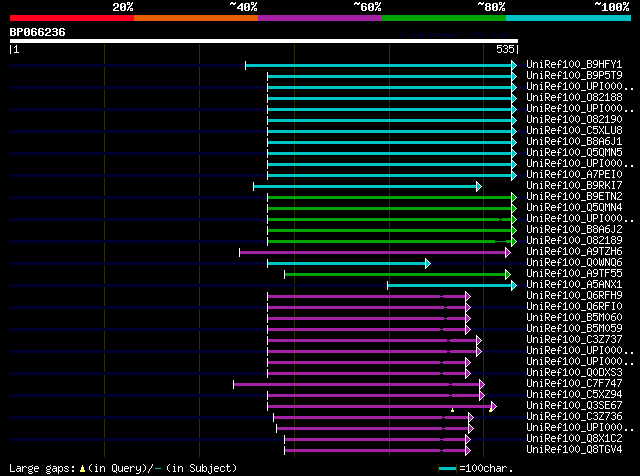Image resolution: width=640 pixels, height=476 pixels.
Task: Select the UniRef100_B8A6J2 label
Action: pos(574,230)
